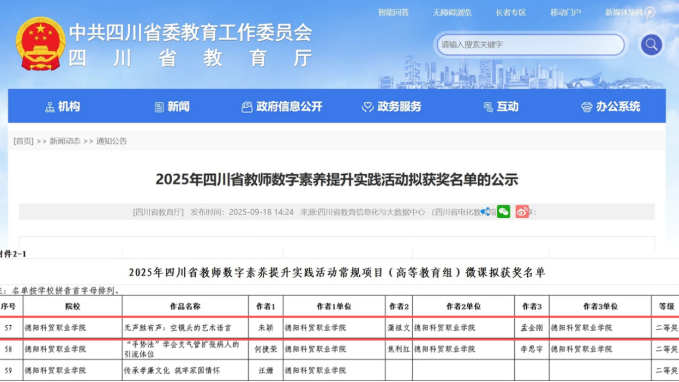Focus the keyword search input field

[x=530, y=45]
